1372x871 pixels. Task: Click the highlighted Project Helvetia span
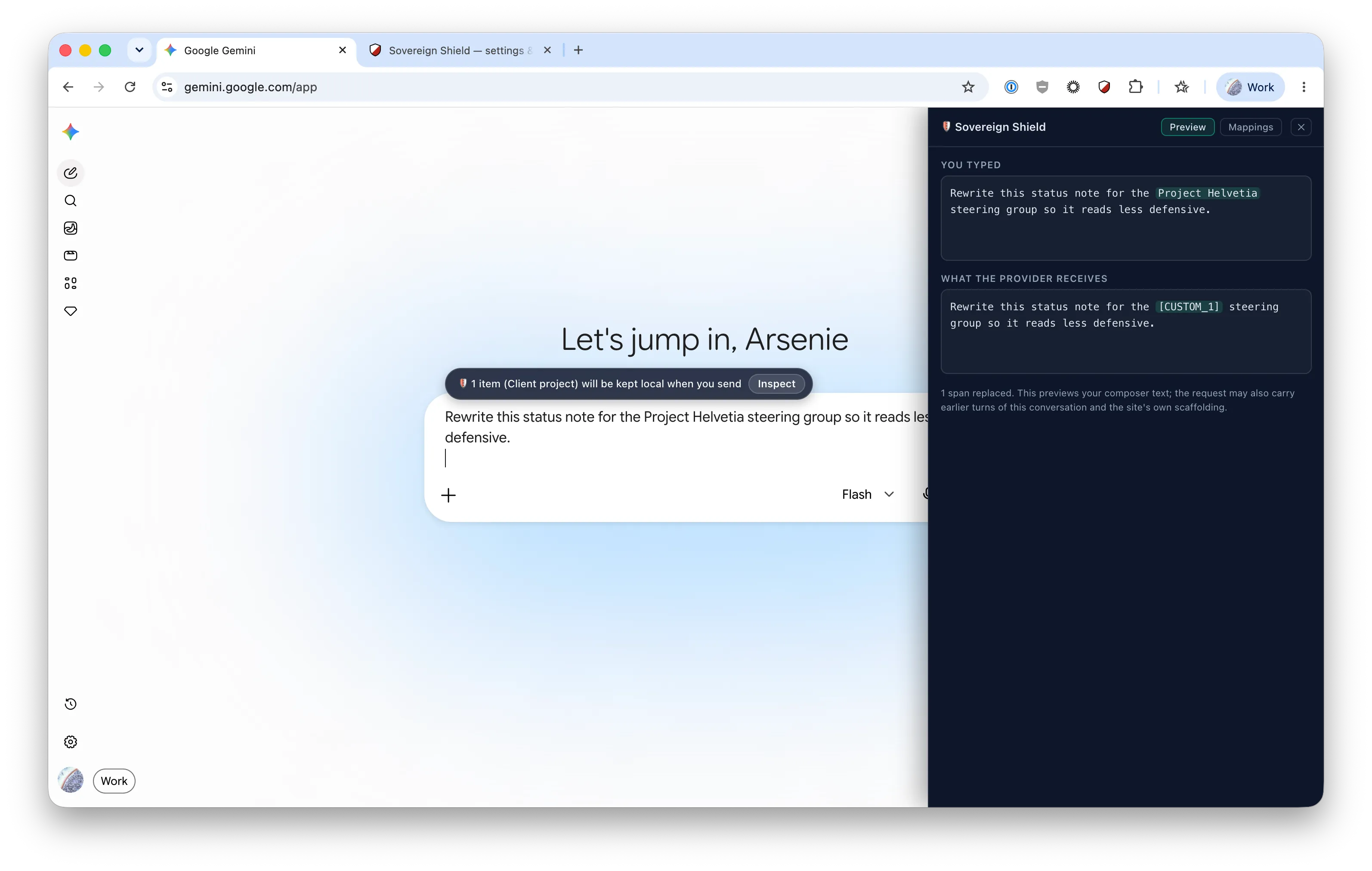coord(1207,193)
